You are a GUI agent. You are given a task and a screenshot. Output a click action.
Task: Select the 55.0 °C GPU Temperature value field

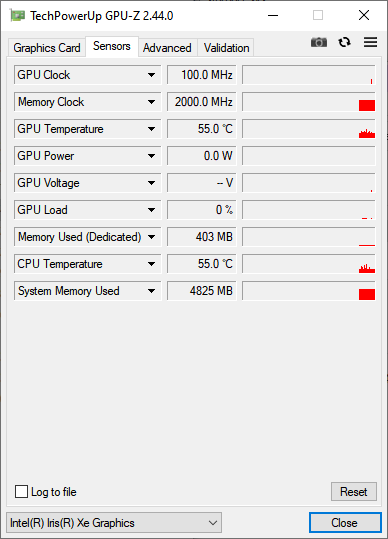(202, 129)
